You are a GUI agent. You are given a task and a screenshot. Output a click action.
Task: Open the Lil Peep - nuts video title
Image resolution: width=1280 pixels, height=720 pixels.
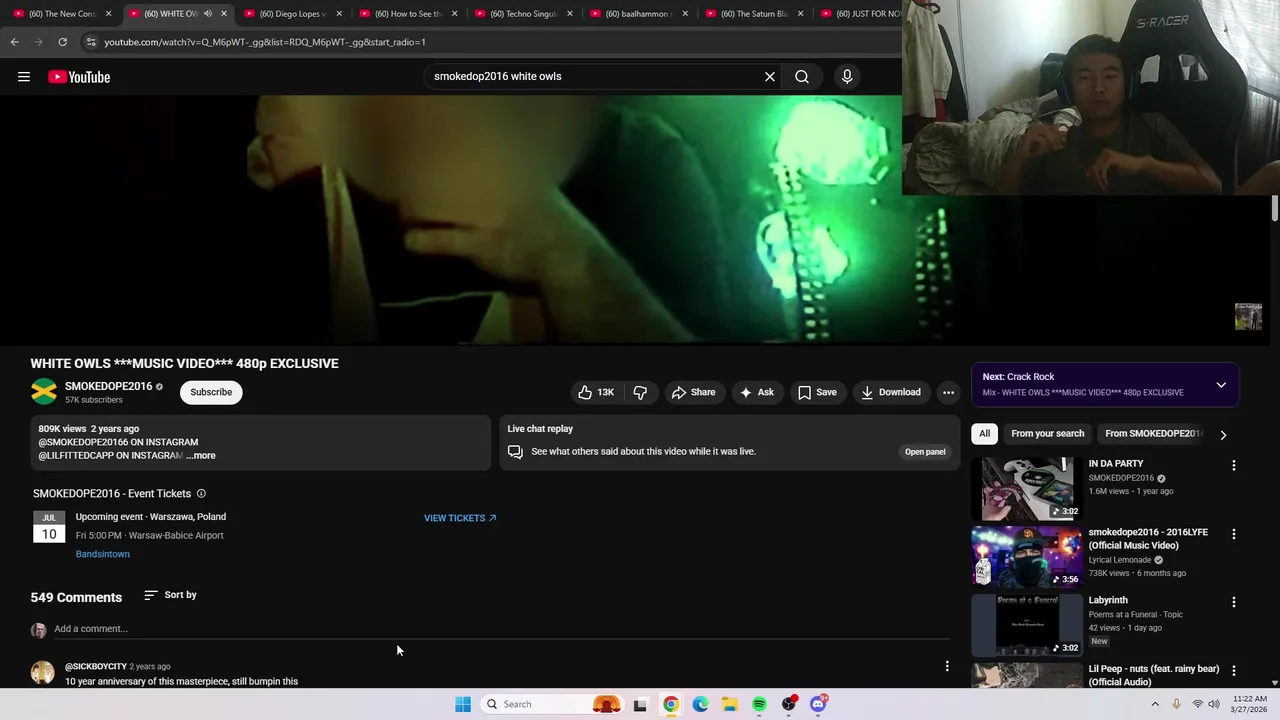1154,675
